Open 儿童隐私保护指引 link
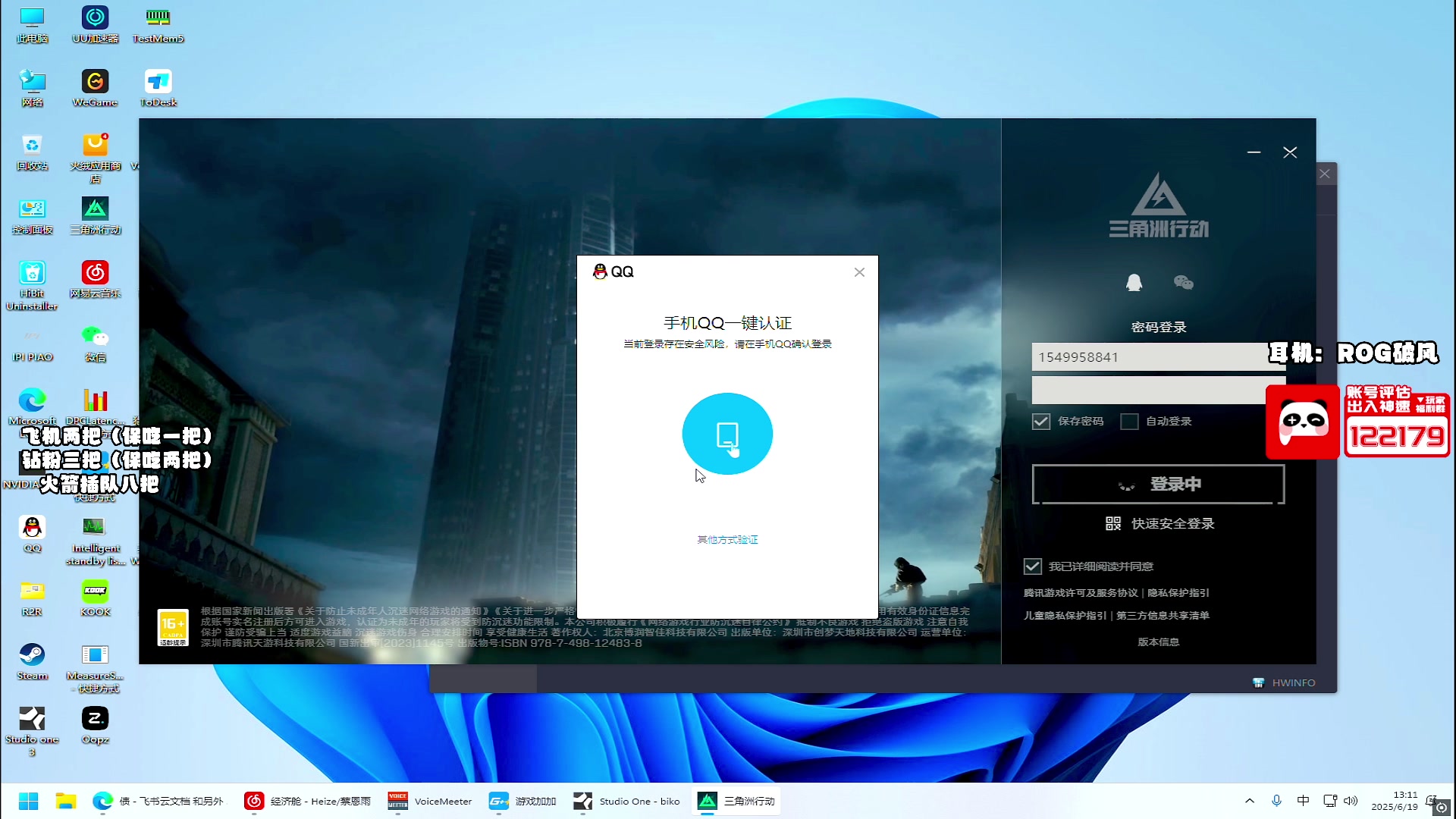The width and height of the screenshot is (1456, 819). (x=1065, y=616)
